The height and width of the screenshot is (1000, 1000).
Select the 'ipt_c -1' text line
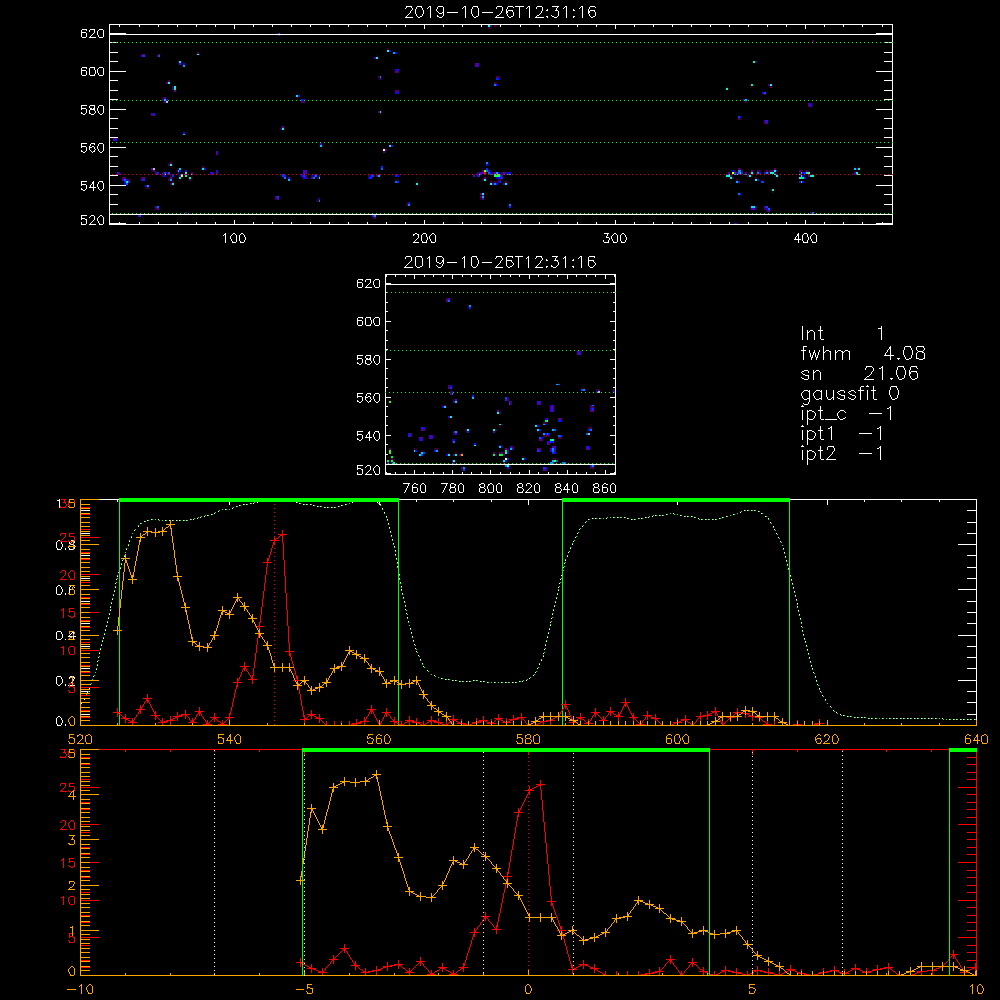(847, 414)
